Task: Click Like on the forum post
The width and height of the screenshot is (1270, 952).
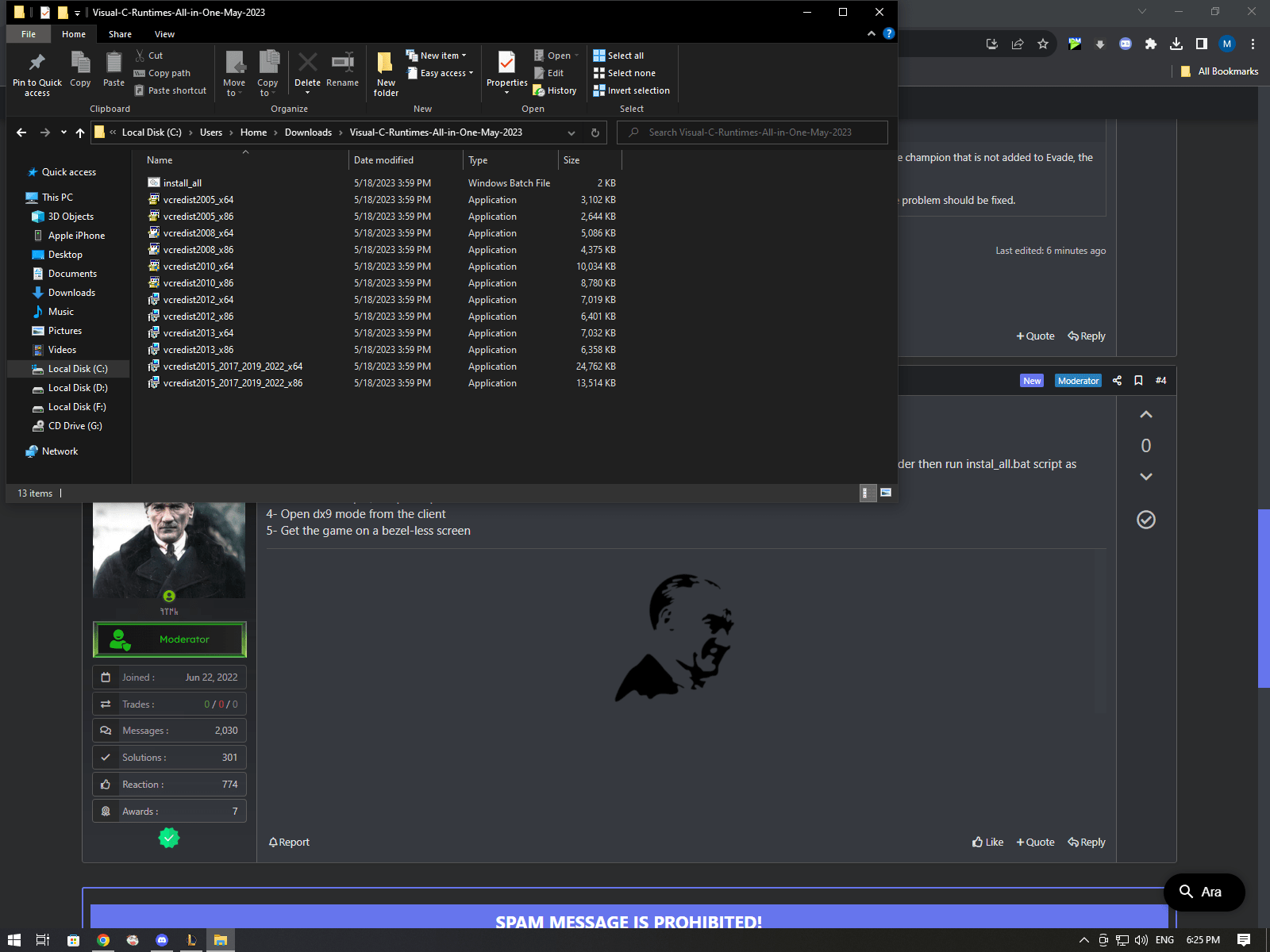Action: coord(987,843)
